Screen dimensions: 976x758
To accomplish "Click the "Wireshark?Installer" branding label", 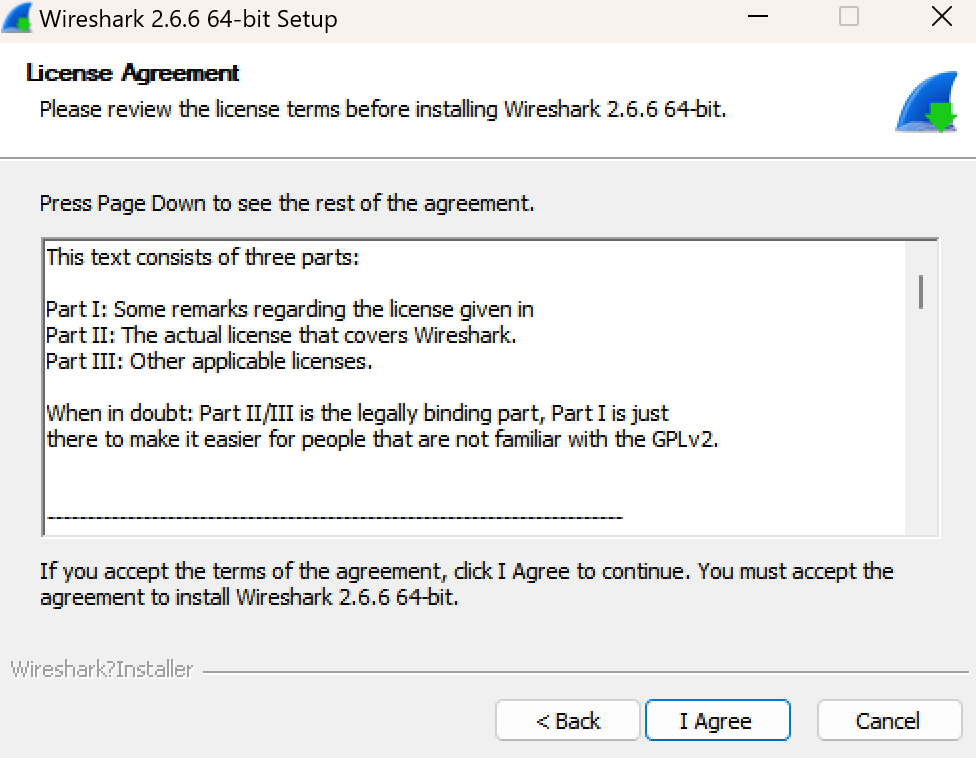I will click(102, 670).
